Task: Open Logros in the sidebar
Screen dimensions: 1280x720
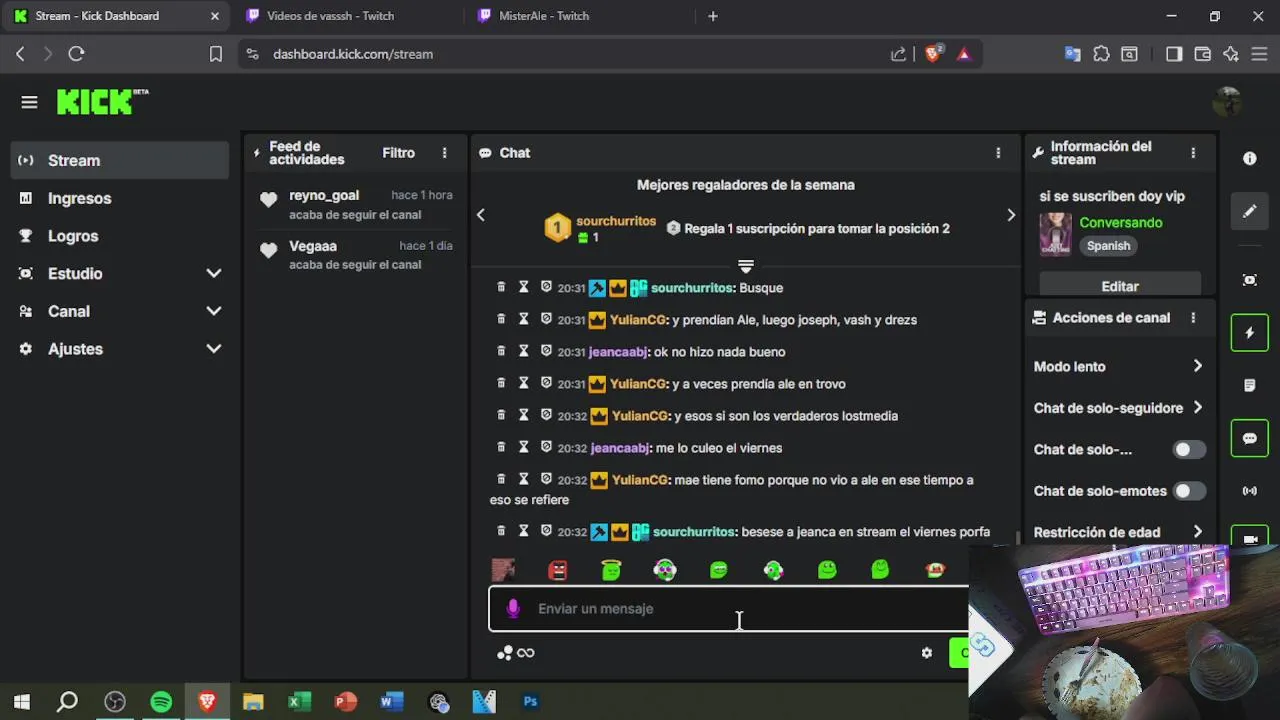Action: [x=120, y=236]
